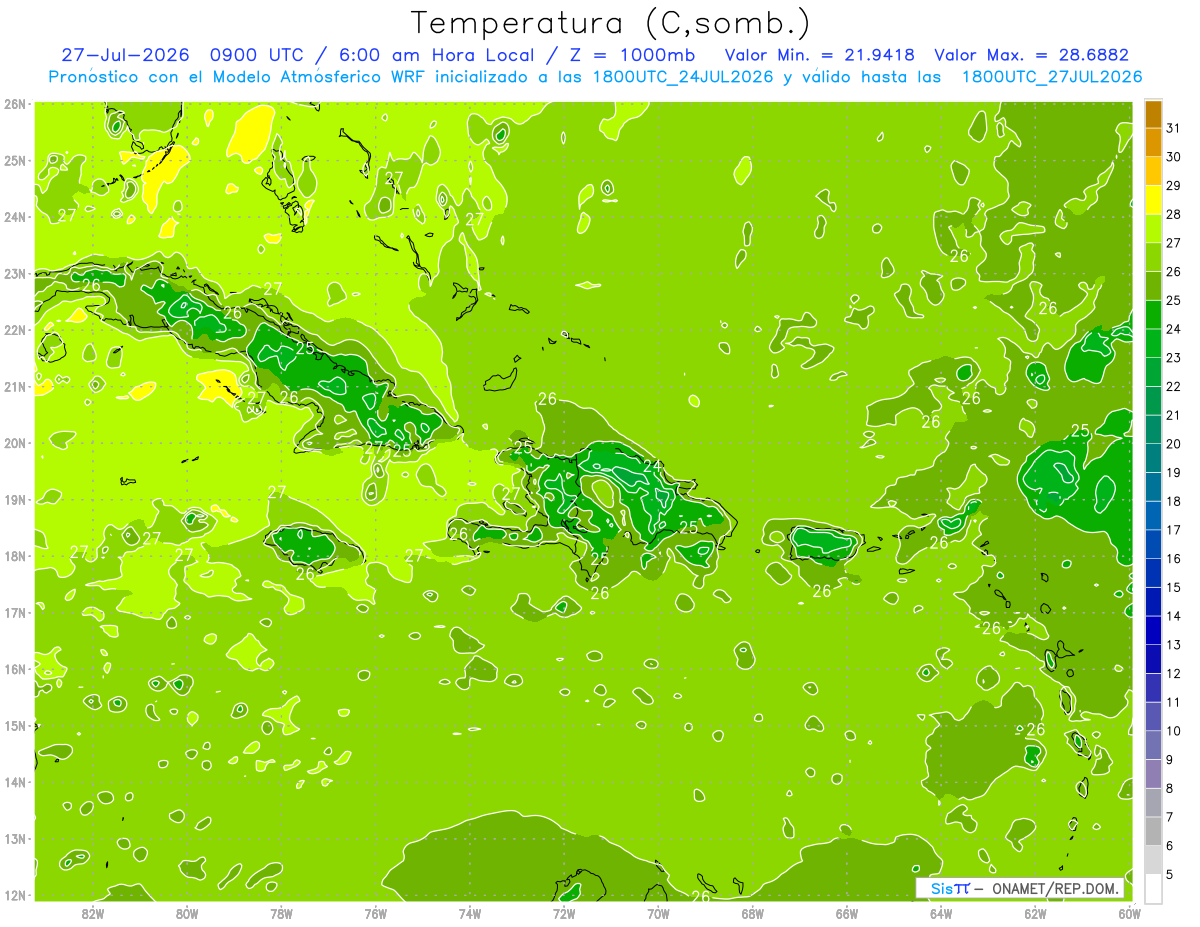Click the orange color-scale swatch between 30 and 31

click(1153, 143)
